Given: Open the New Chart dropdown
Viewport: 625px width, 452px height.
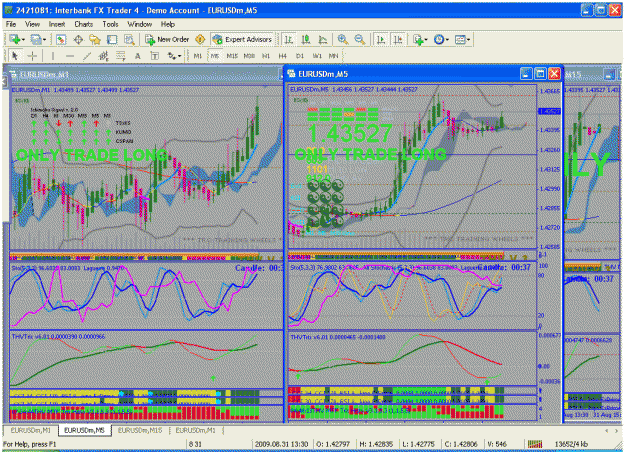Looking at the screenshot, I should [17, 39].
